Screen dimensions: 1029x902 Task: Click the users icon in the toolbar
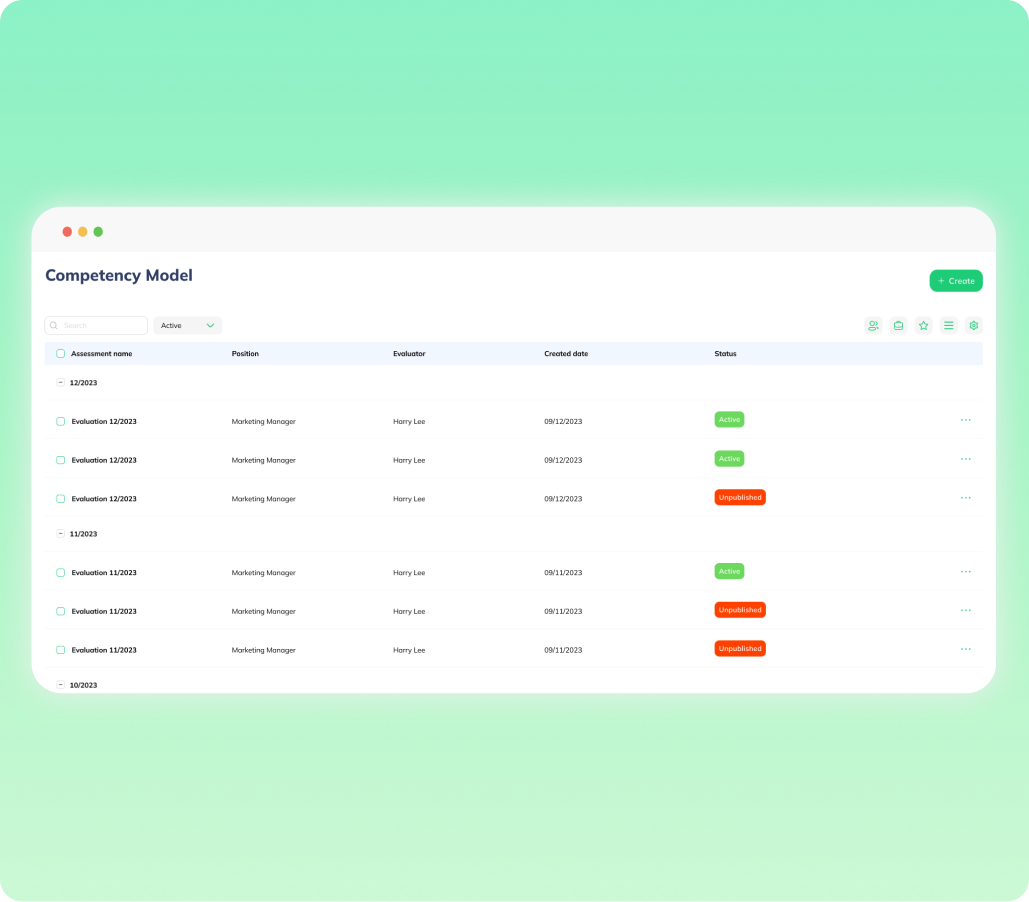click(873, 325)
